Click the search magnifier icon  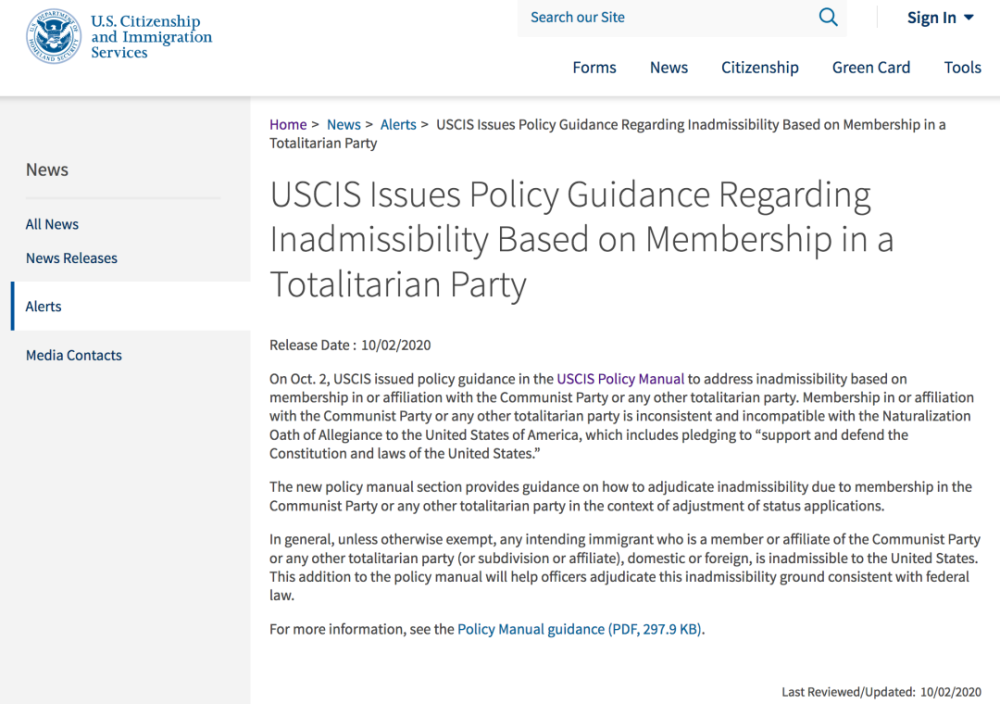828,17
